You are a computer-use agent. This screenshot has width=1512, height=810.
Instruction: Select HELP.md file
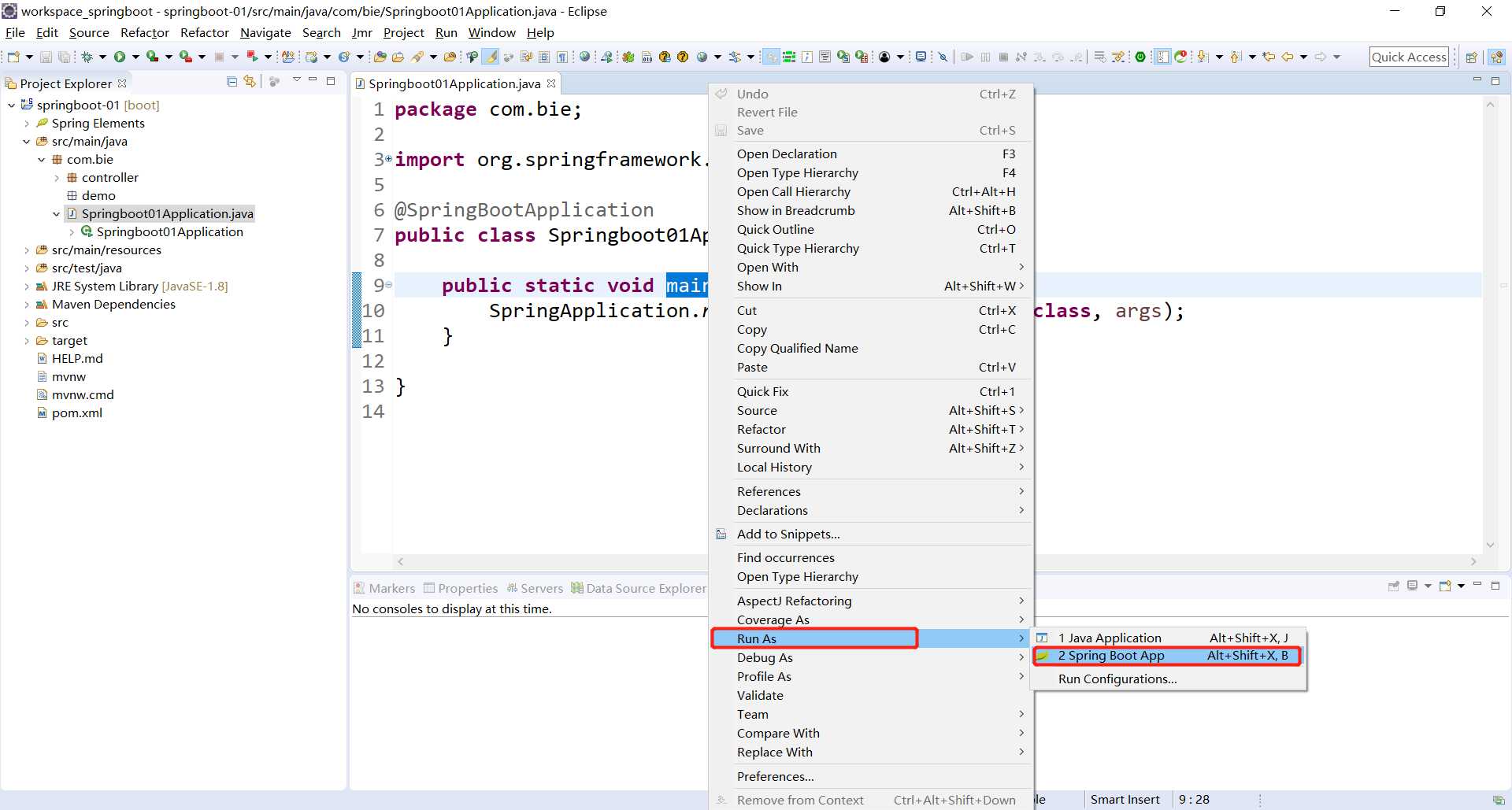point(77,358)
